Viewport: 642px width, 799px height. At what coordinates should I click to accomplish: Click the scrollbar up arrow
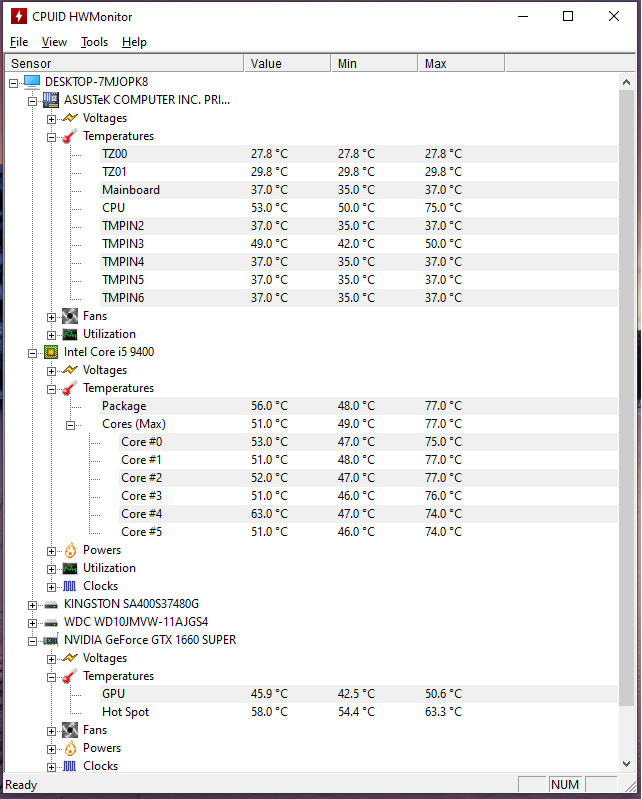[x=627, y=82]
